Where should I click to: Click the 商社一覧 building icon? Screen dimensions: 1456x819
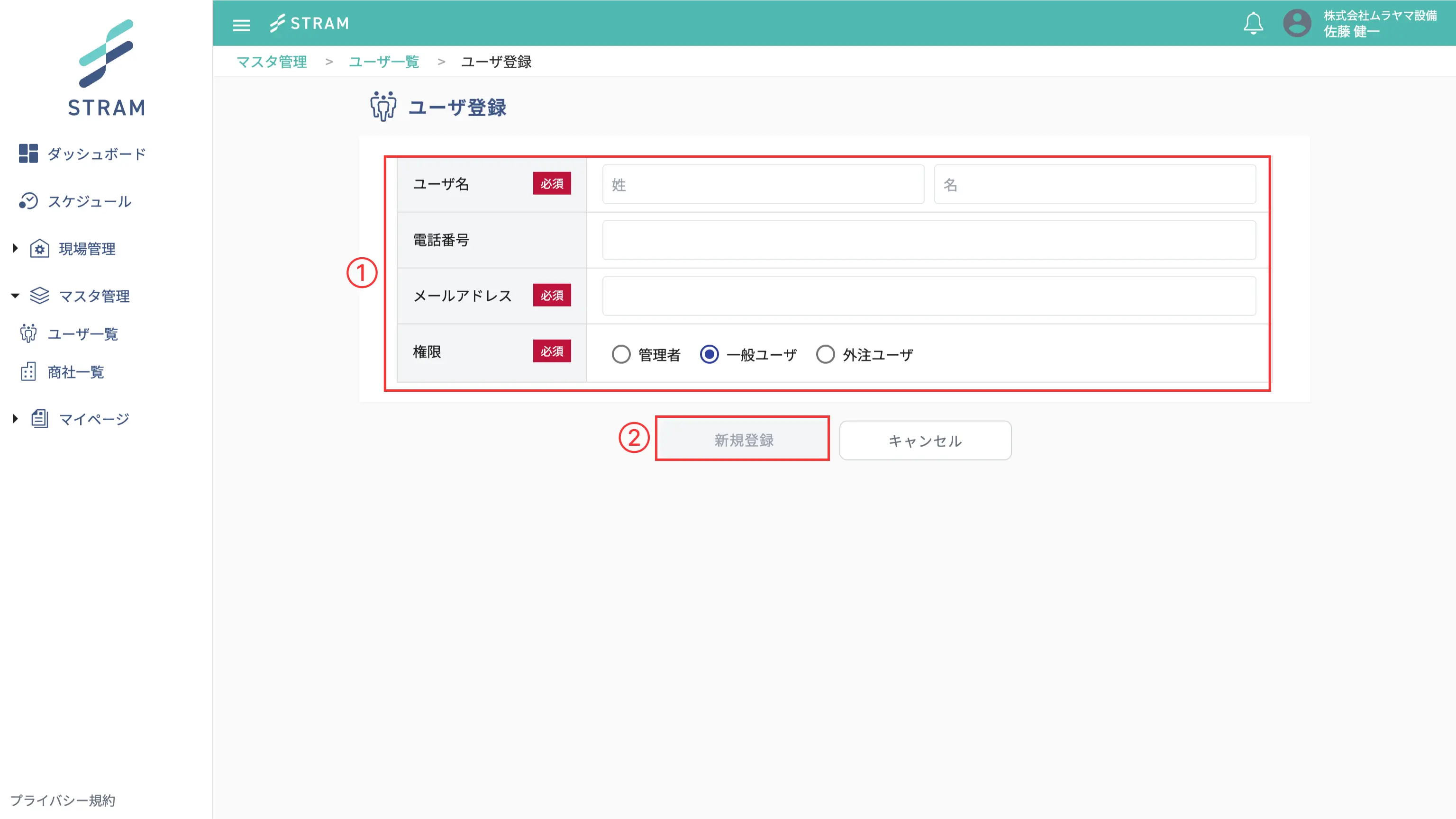[x=28, y=372]
